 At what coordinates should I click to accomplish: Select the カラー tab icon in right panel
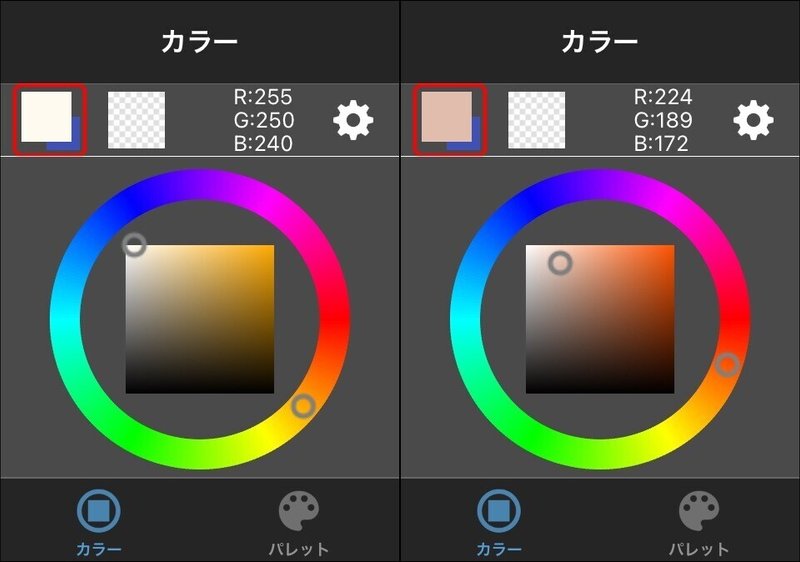[x=498, y=510]
